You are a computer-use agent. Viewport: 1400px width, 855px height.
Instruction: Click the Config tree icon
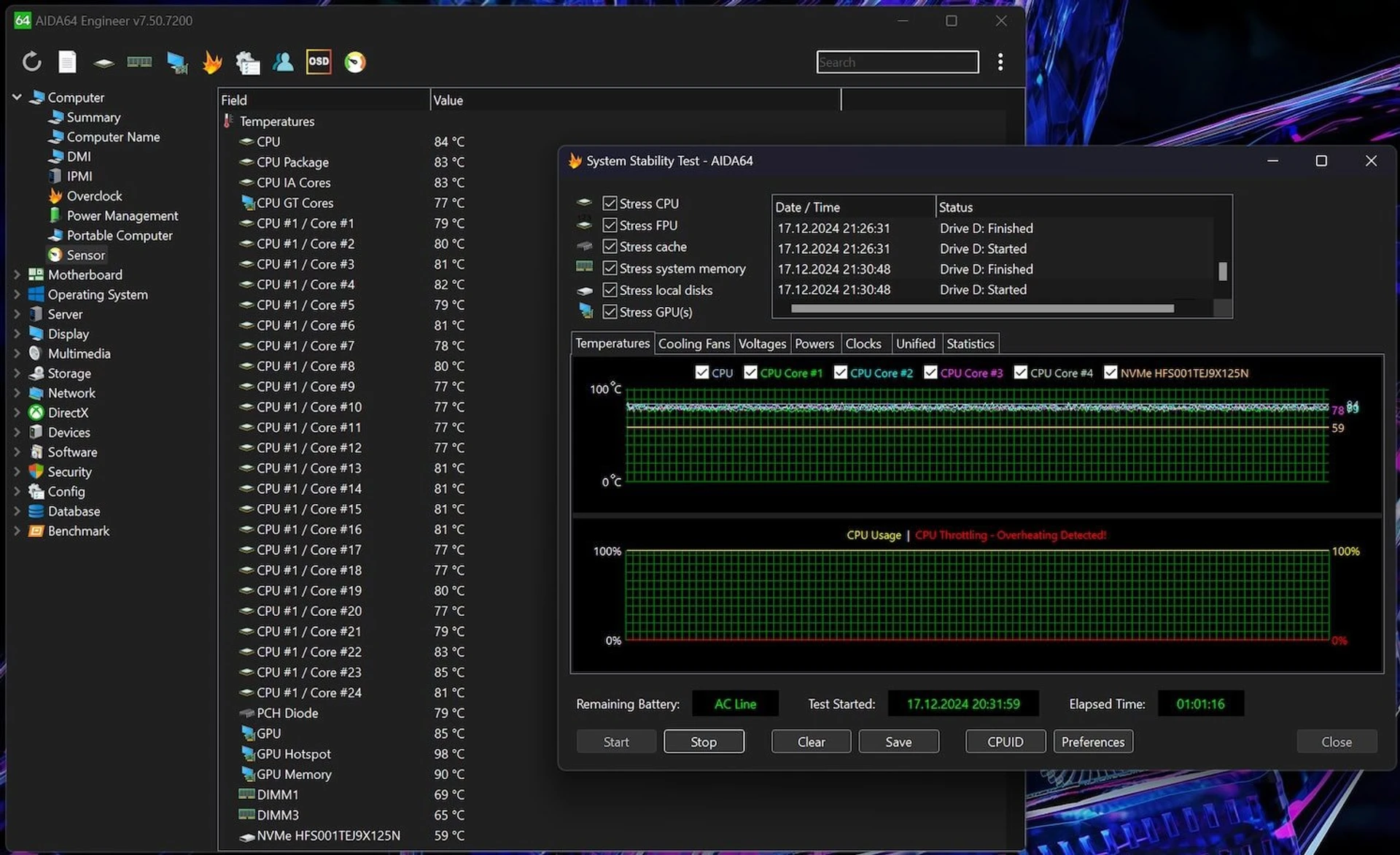(x=36, y=492)
